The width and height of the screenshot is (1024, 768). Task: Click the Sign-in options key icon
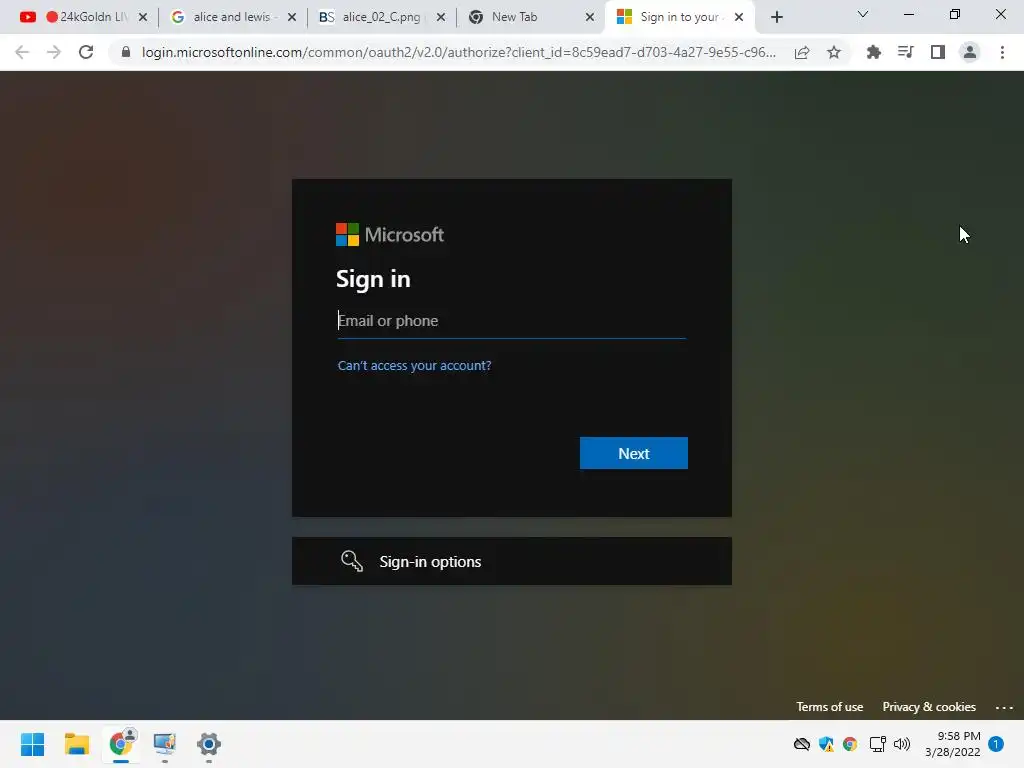tap(351, 561)
